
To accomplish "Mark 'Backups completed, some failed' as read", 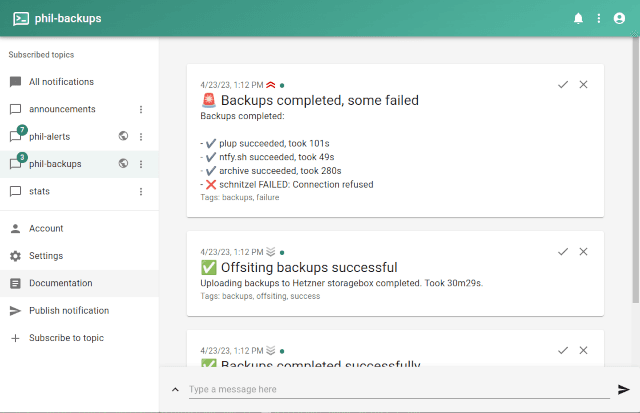I will click(563, 84).
